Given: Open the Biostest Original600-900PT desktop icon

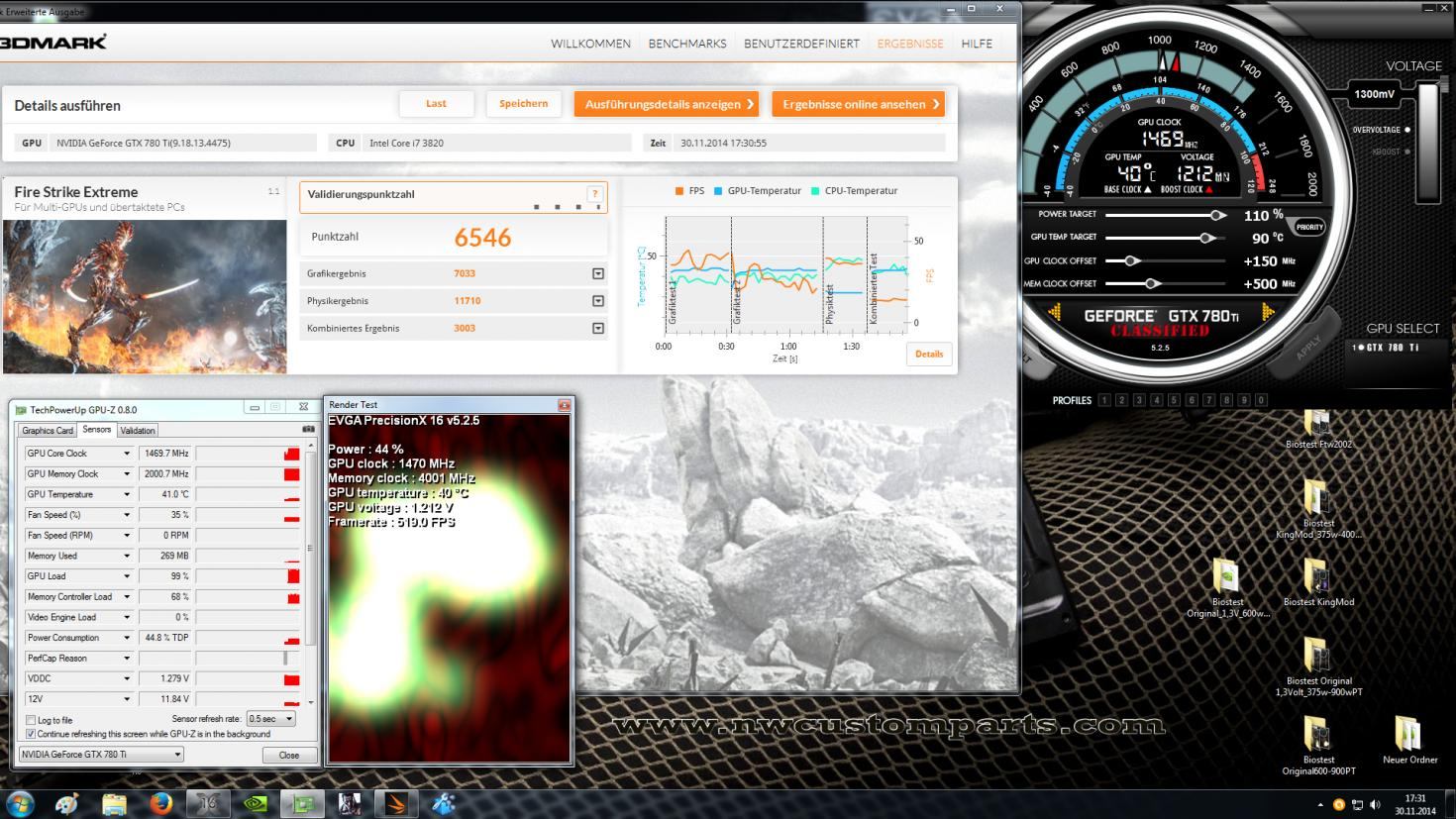Looking at the screenshot, I should (x=1318, y=746).
